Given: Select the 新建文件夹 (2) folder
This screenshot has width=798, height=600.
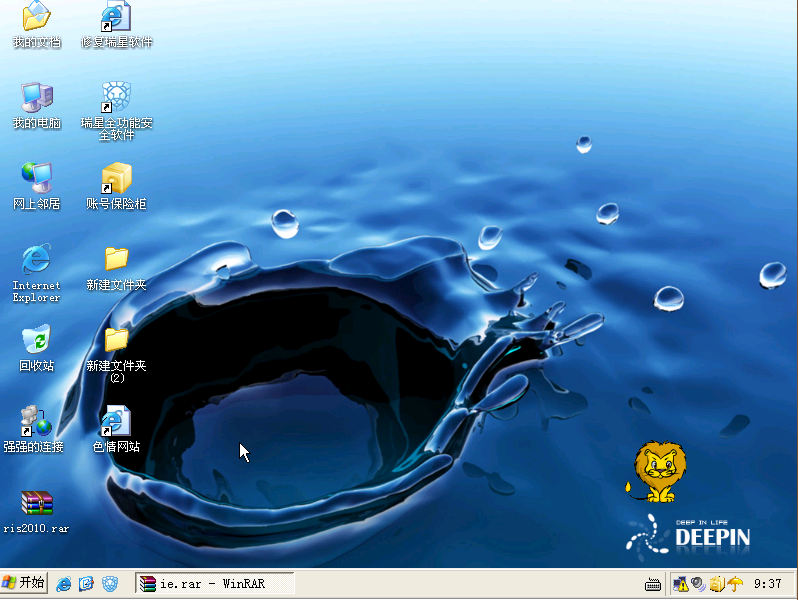Looking at the screenshot, I should tap(116, 354).
